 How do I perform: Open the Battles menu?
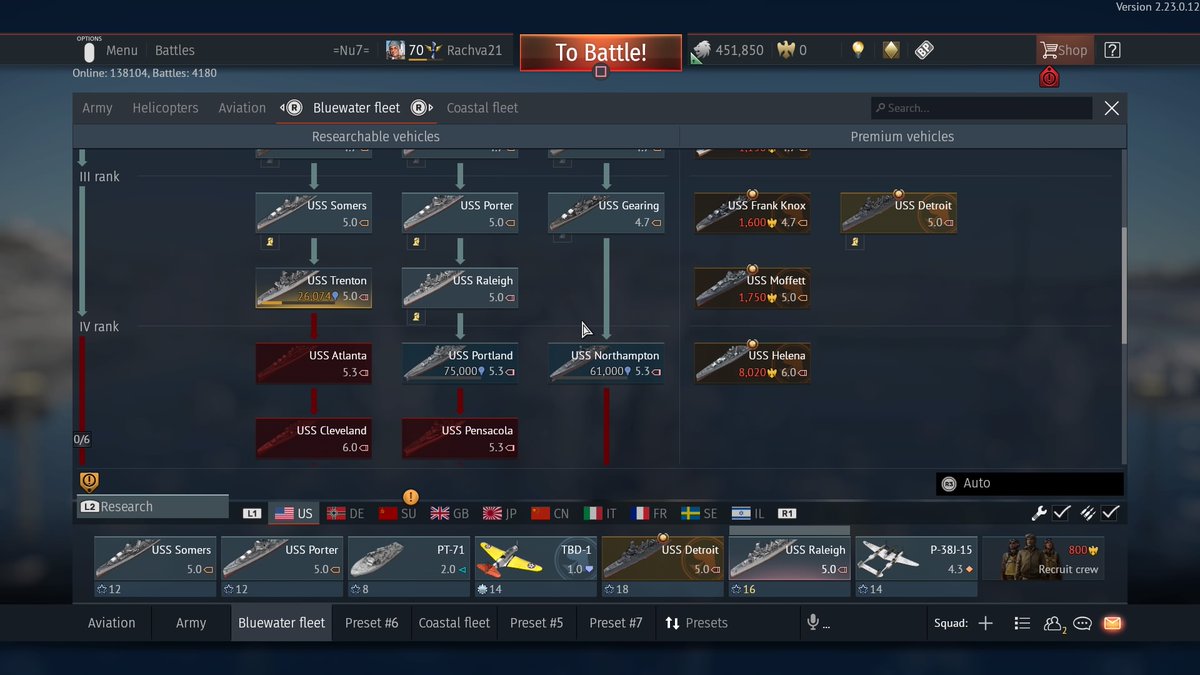(175, 50)
